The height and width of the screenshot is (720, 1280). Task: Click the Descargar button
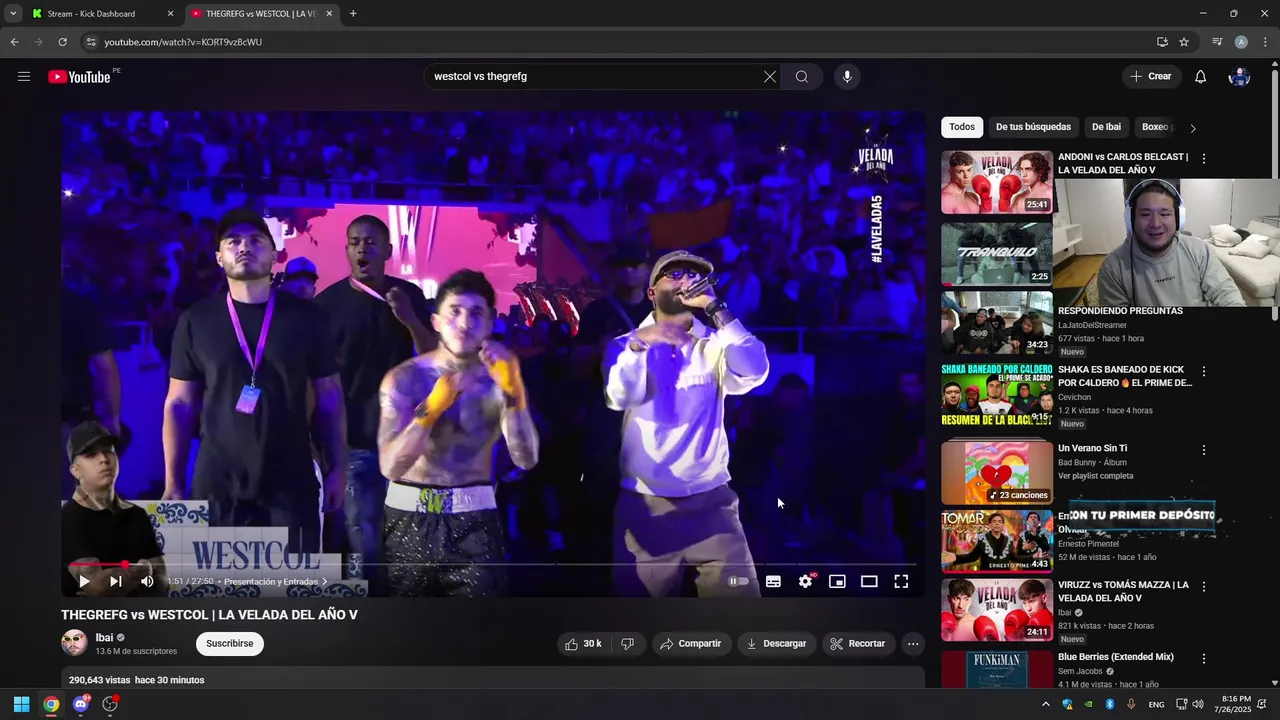(776, 644)
